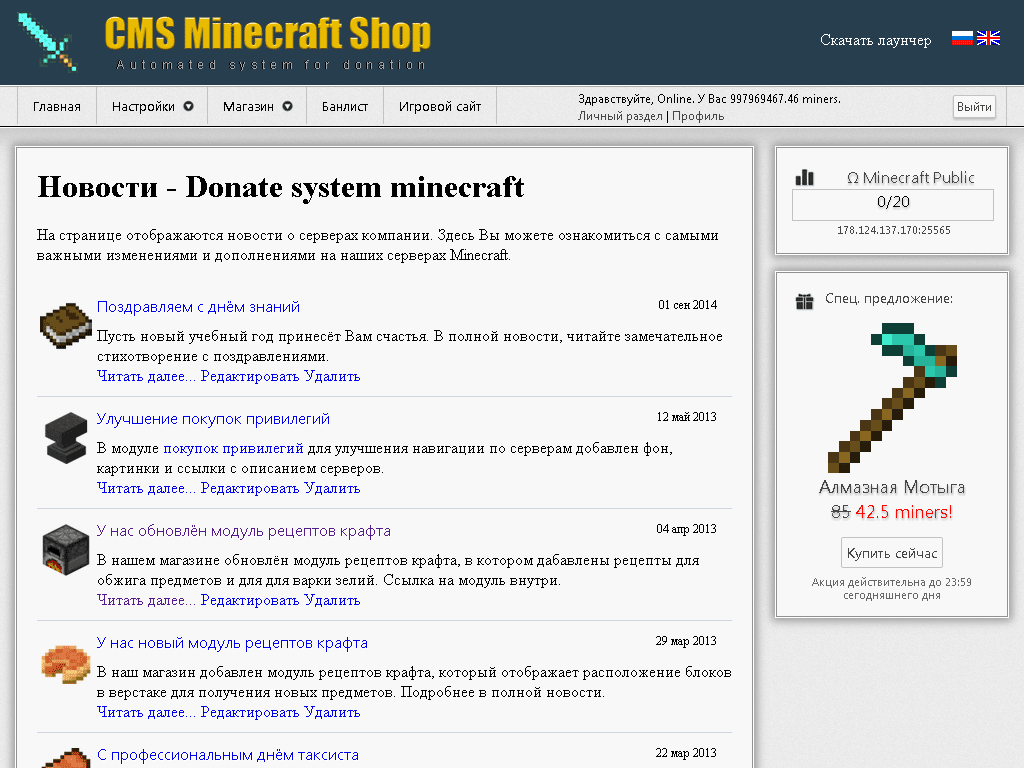Screen dimensions: 1024x768
Task: Expand the Магазин dropdown menu
Action: tap(257, 107)
